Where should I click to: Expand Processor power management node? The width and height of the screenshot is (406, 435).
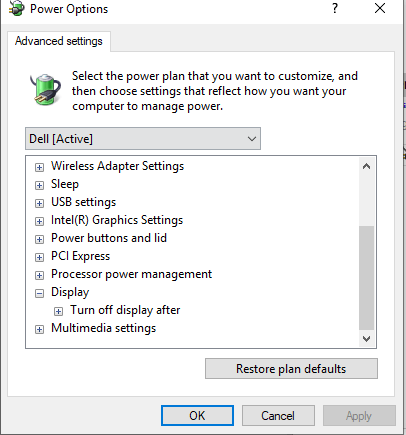click(39, 275)
